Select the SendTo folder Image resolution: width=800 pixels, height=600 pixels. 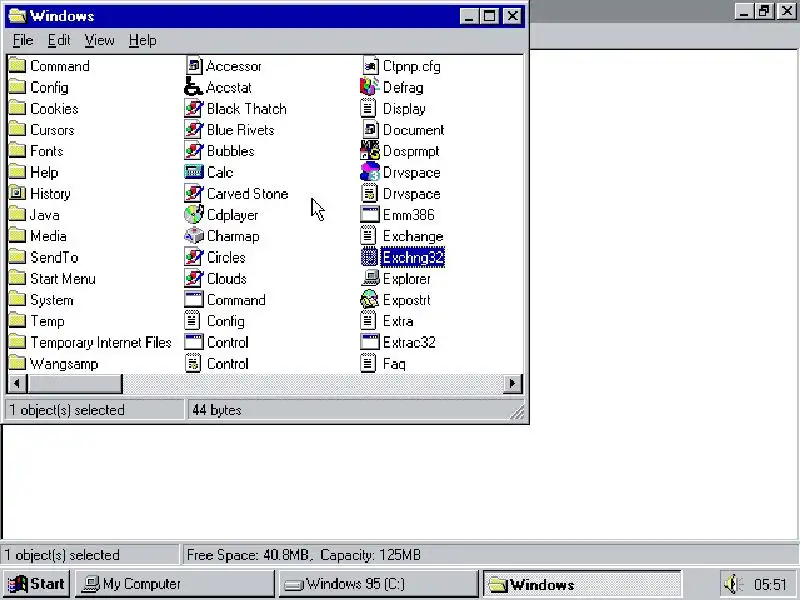click(43, 257)
